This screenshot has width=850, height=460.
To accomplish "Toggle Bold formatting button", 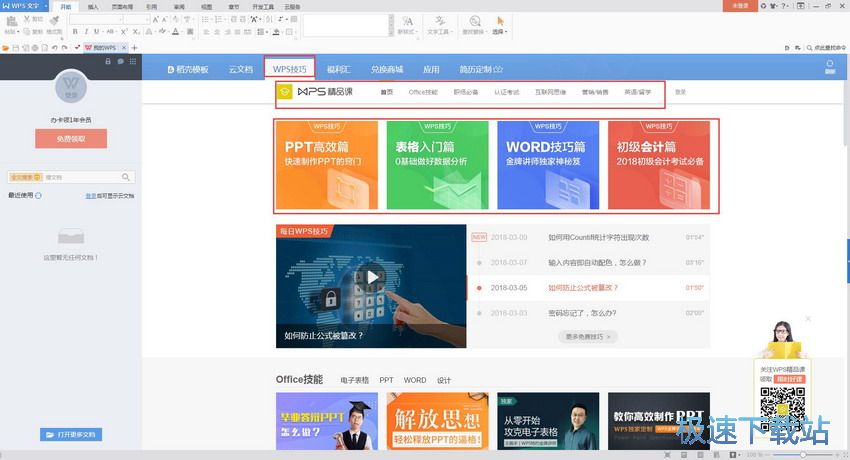I will [x=75, y=32].
